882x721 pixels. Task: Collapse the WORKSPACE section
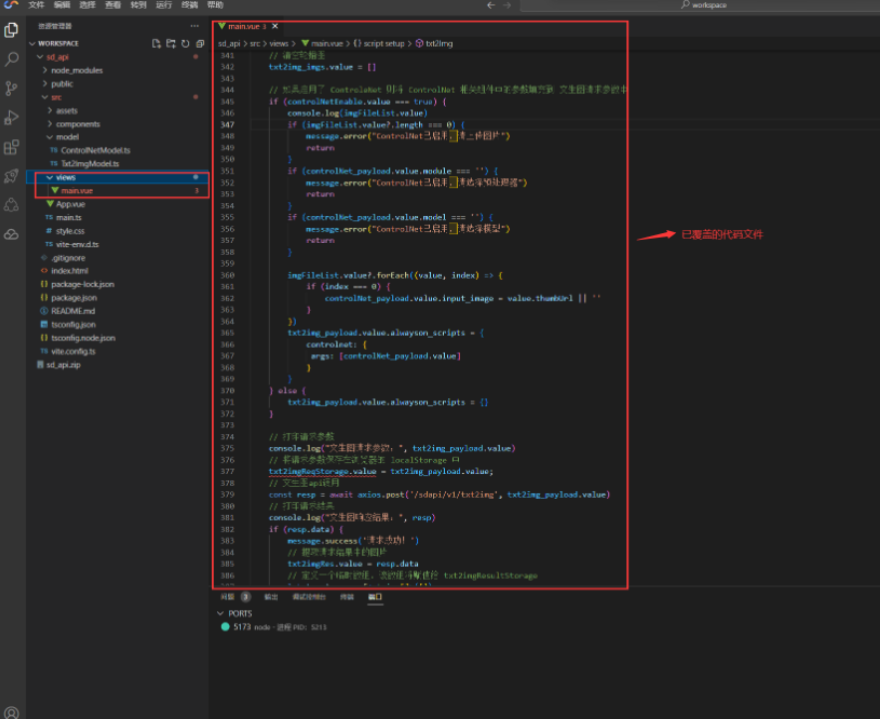pyautogui.click(x=32, y=43)
